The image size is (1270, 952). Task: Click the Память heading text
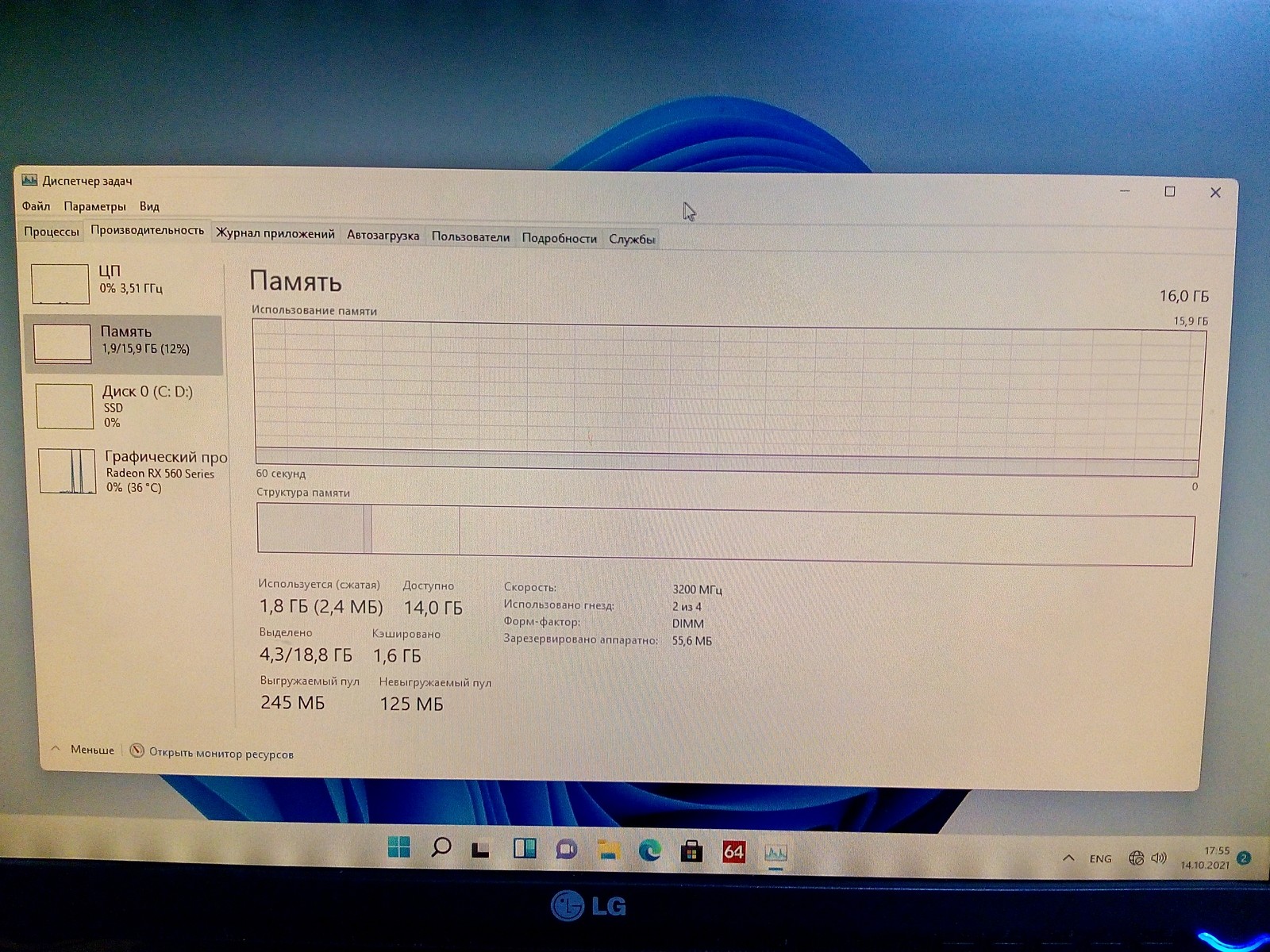point(295,282)
